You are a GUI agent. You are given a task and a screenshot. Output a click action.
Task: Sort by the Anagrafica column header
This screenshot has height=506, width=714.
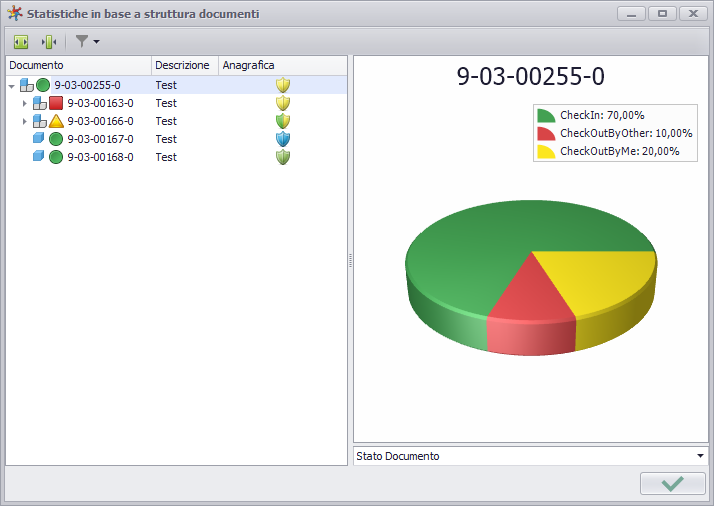pos(283,66)
